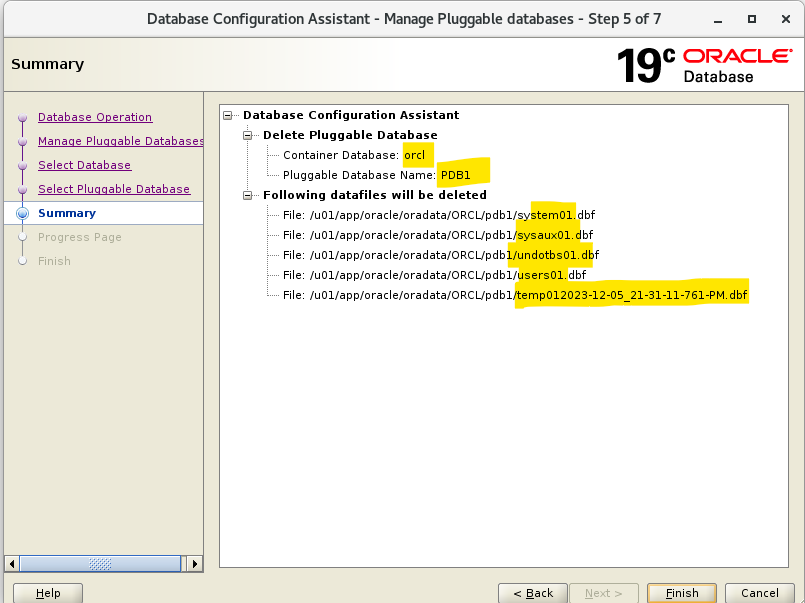Click the Database Operation step bullet
805x603 pixels.
[x=23, y=118]
